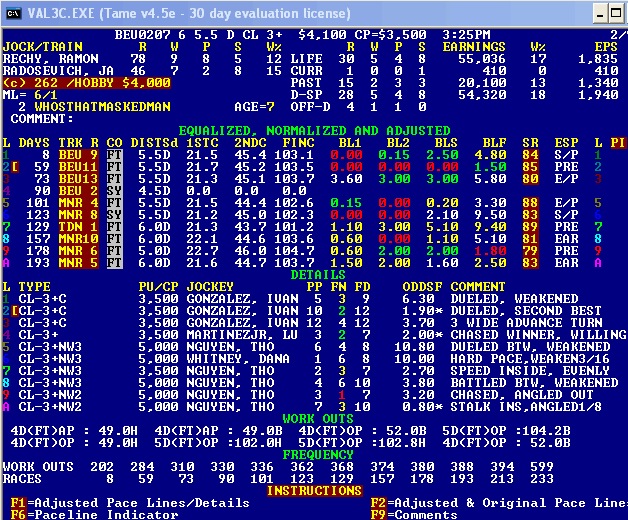Select work outs frequency value 599
This screenshot has width=628, height=520.
(x=542, y=467)
